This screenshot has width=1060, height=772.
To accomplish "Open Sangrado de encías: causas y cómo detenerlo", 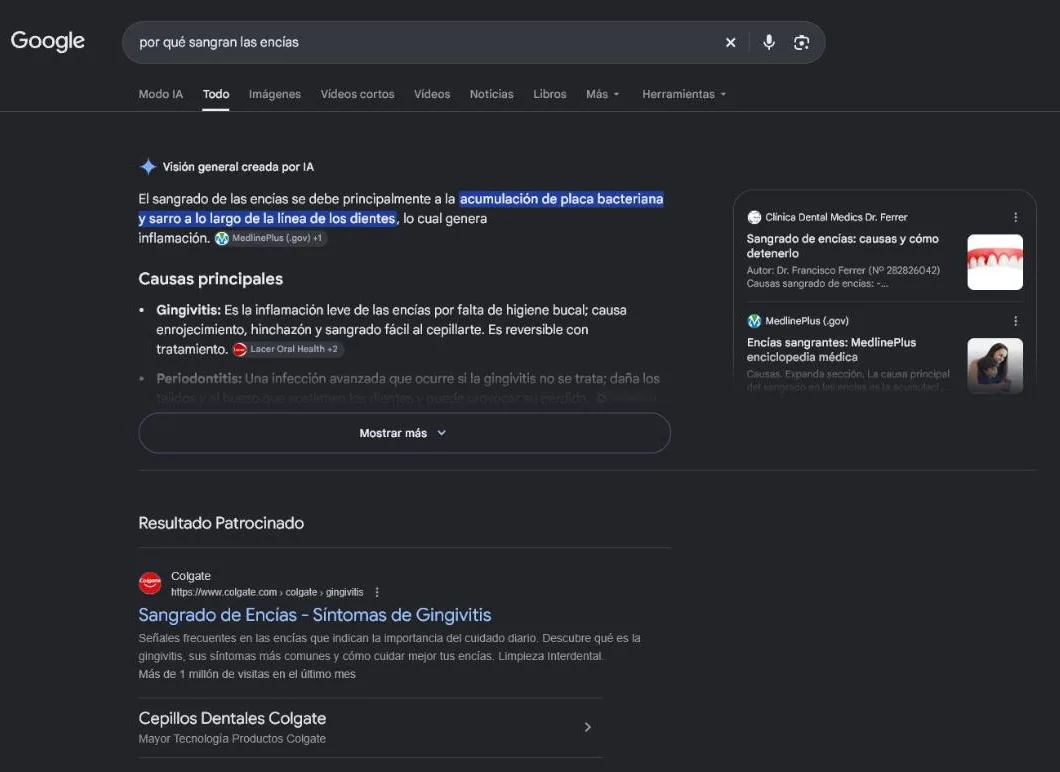I will coord(842,246).
